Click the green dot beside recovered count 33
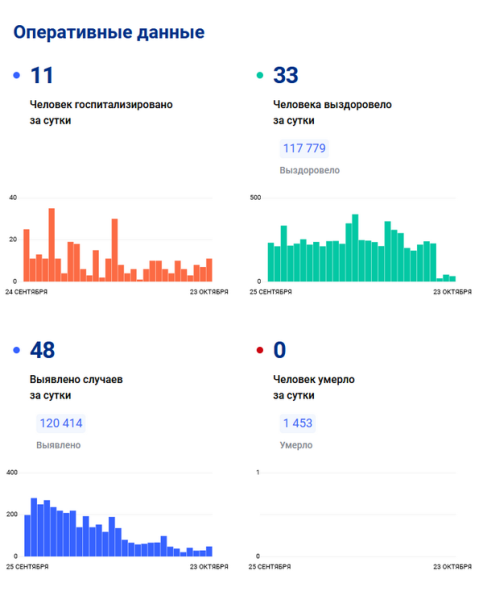483x600 pixels. point(260,75)
